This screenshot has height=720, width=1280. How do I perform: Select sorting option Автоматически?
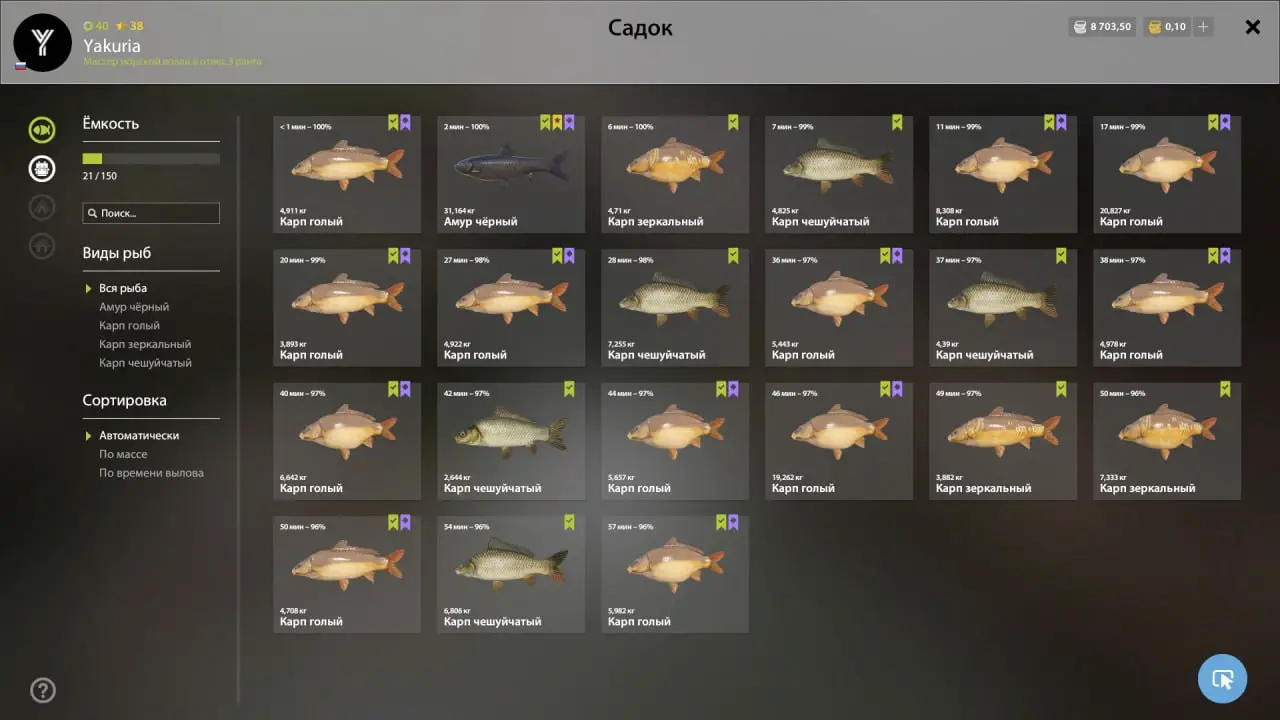pyautogui.click(x=139, y=436)
